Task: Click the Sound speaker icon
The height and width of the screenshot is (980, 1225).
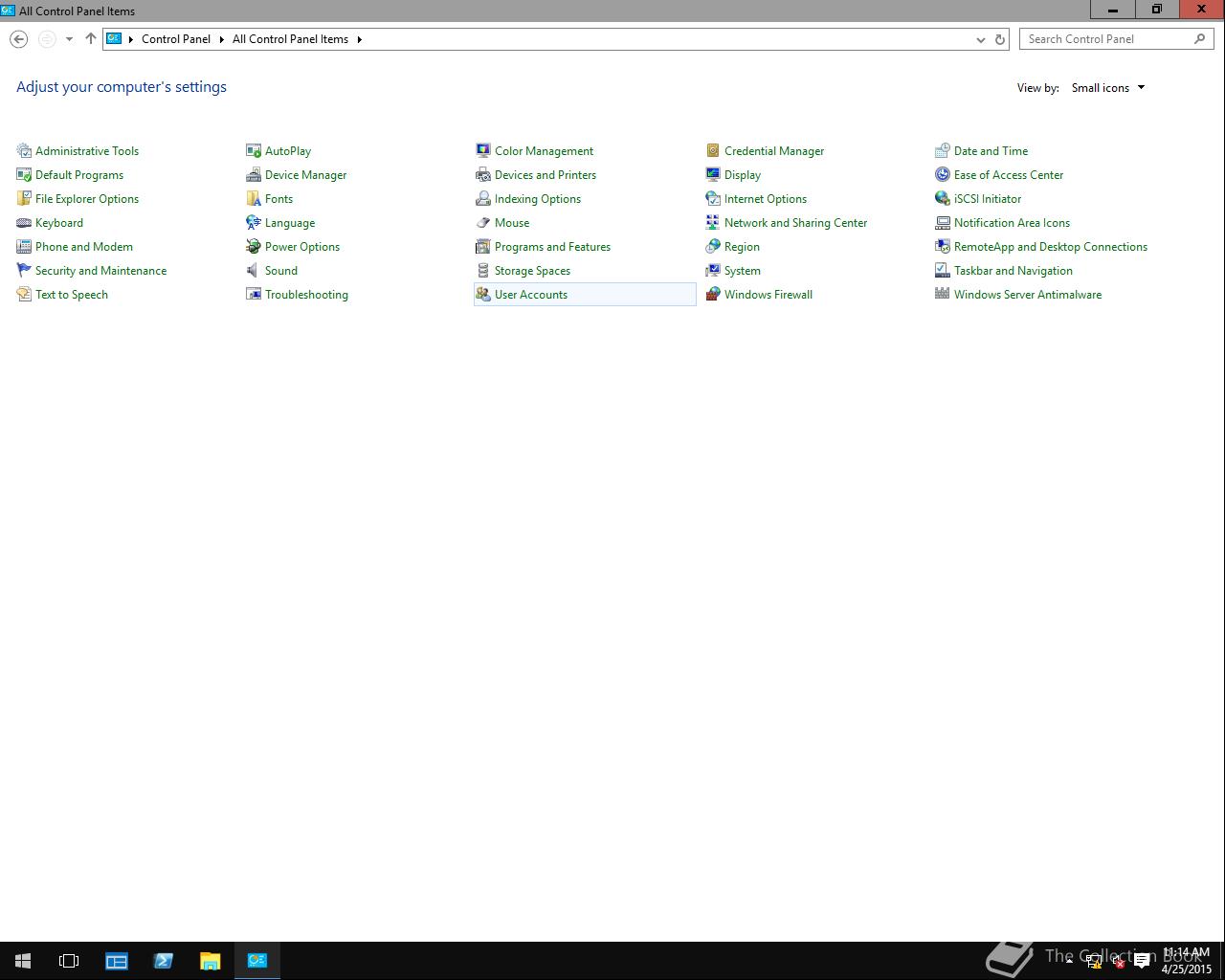Action: 254,271
